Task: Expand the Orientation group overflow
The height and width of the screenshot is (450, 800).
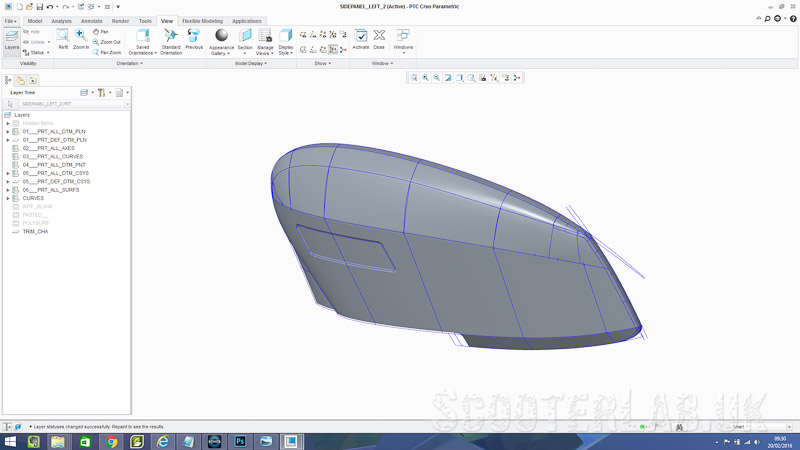Action: tap(130, 63)
